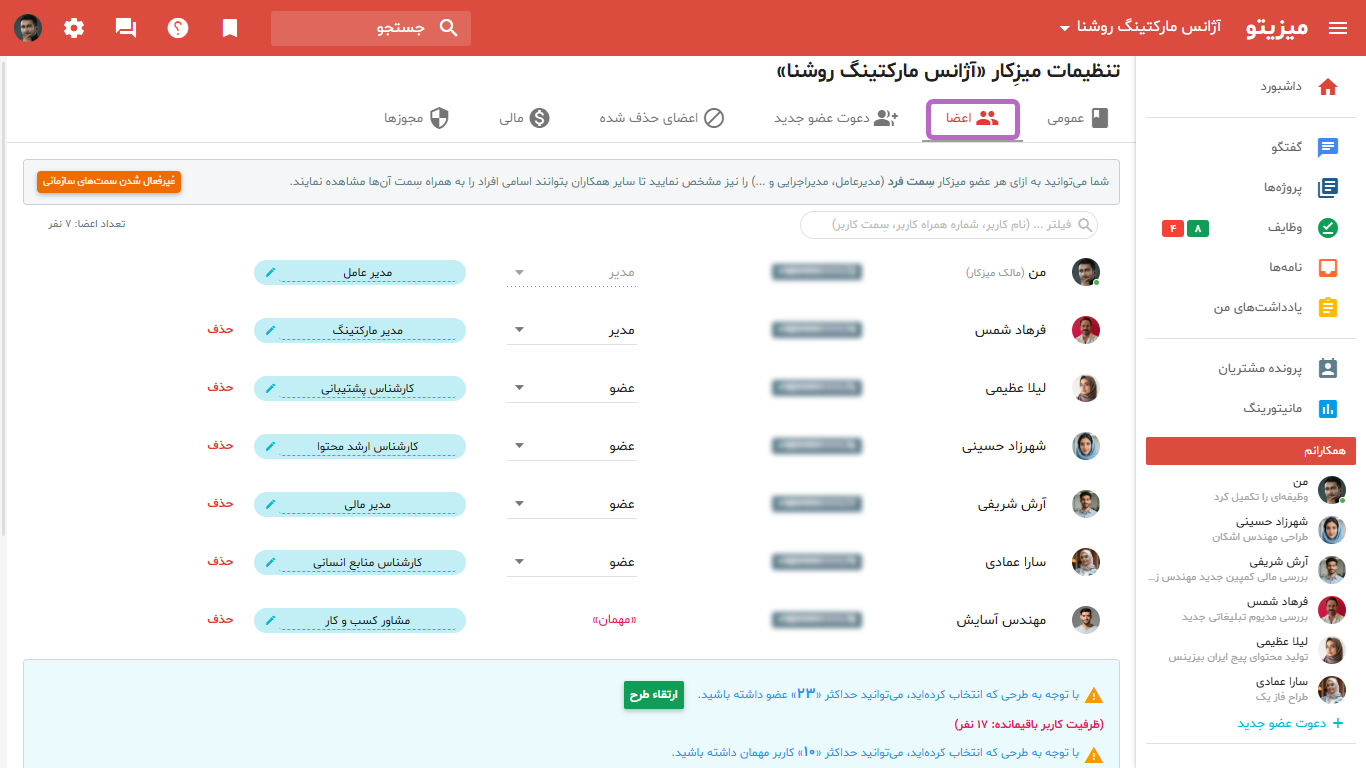Click the search magnifier icon in the top bar
Screen dimensions: 1366x768
pyautogui.click(x=448, y=28)
